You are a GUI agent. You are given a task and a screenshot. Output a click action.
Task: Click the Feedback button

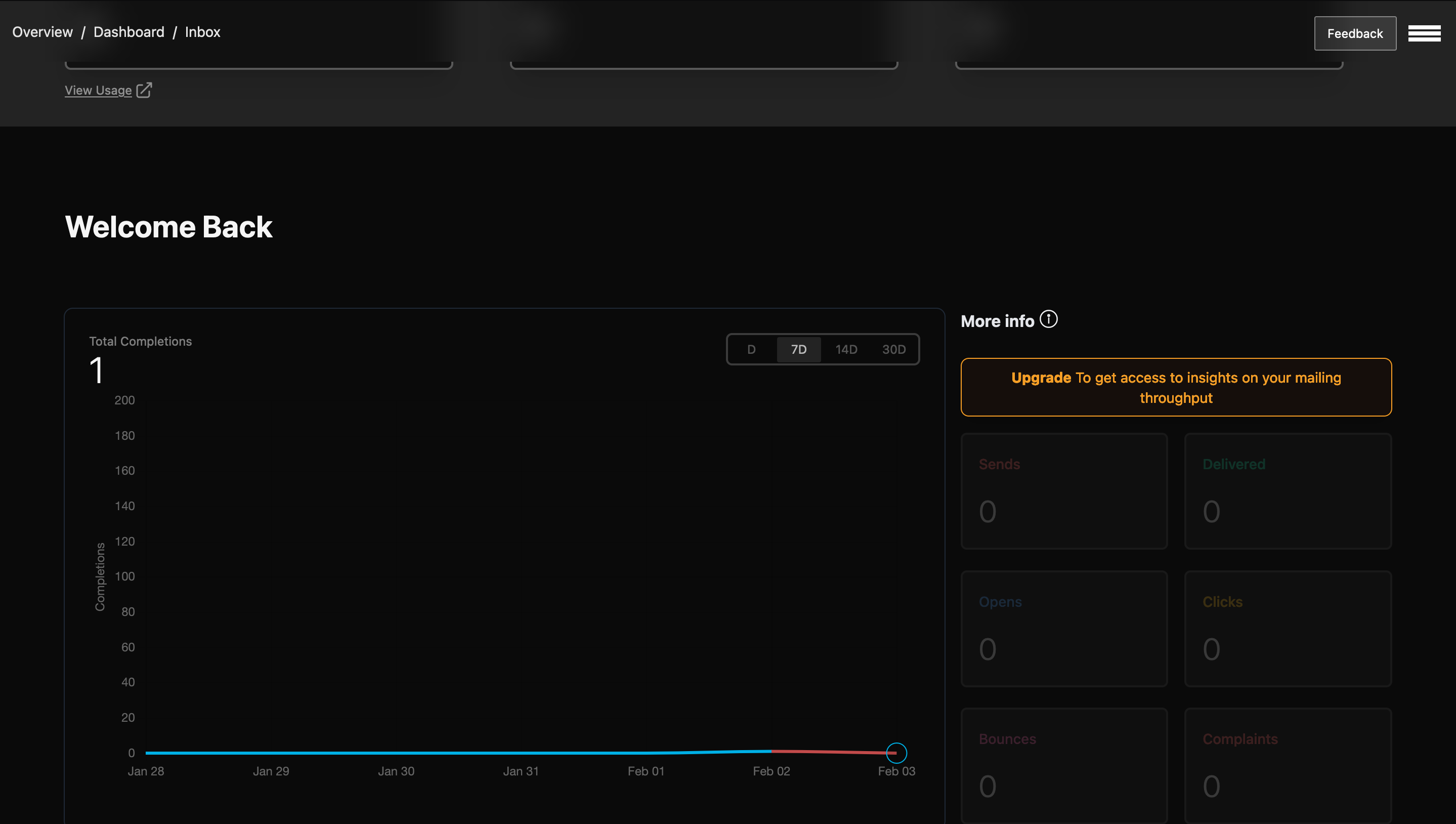pos(1354,33)
